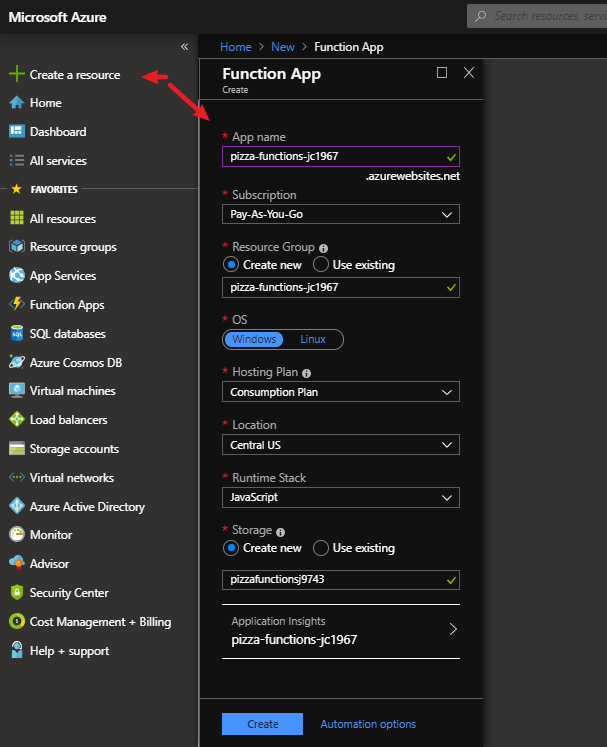The width and height of the screenshot is (607, 747).
Task: Click the Cost Management + Billing icon
Action: tap(17, 621)
